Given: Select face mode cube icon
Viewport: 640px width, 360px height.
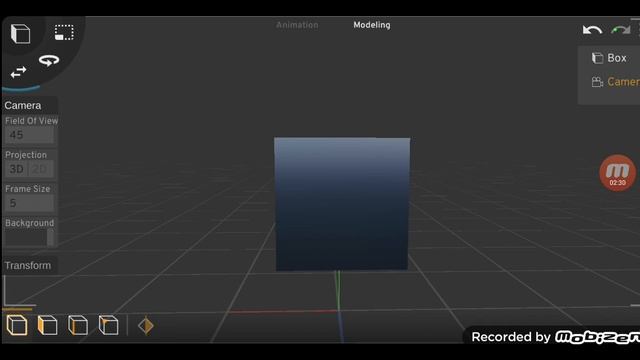Looking at the screenshot, I should click(47, 325).
